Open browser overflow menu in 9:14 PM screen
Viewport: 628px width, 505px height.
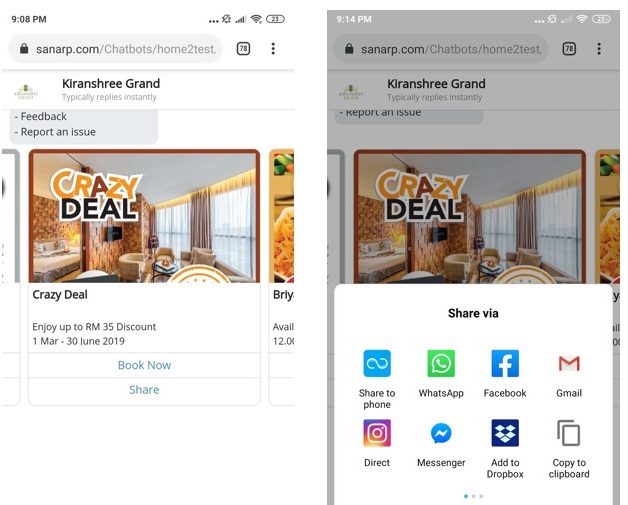(598, 49)
